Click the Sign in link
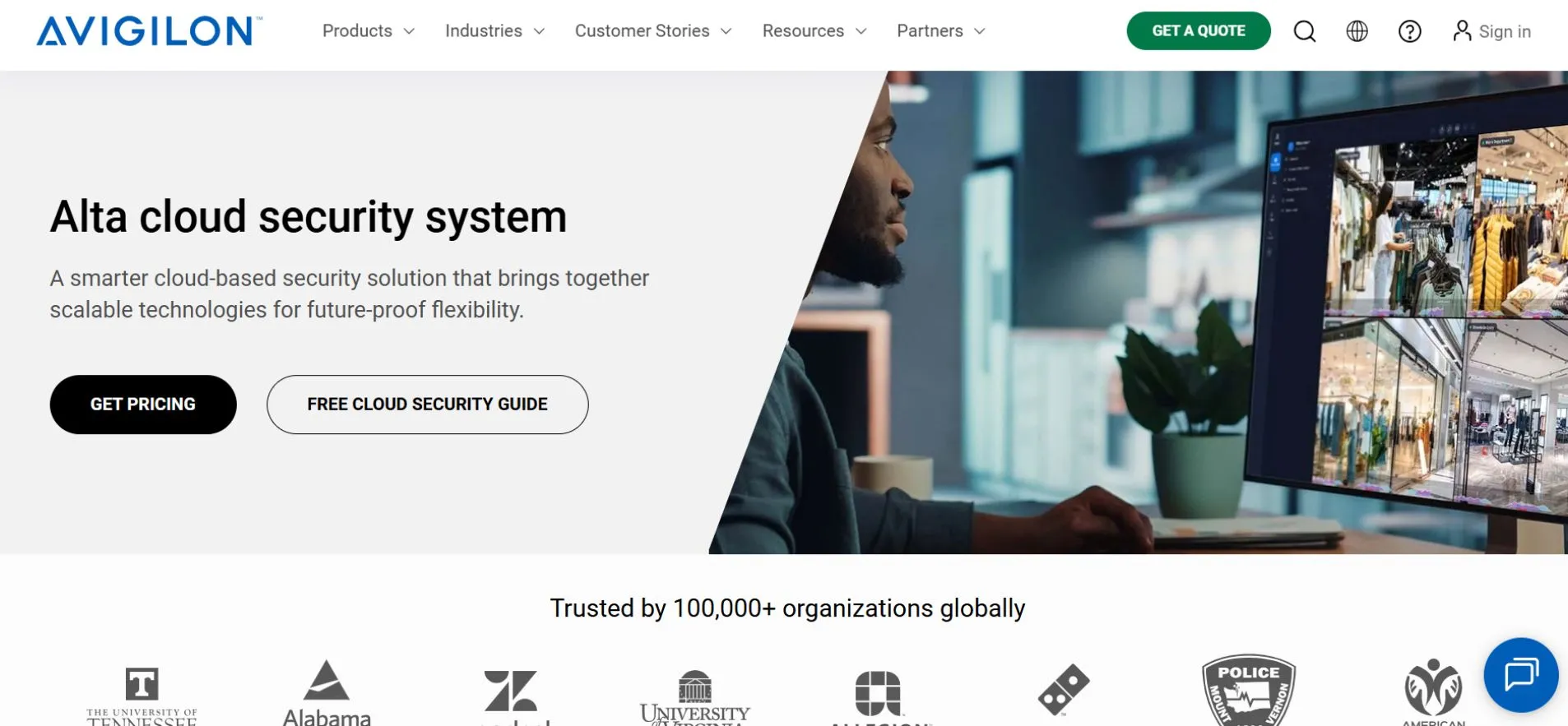This screenshot has width=1568, height=726. coord(1505,31)
